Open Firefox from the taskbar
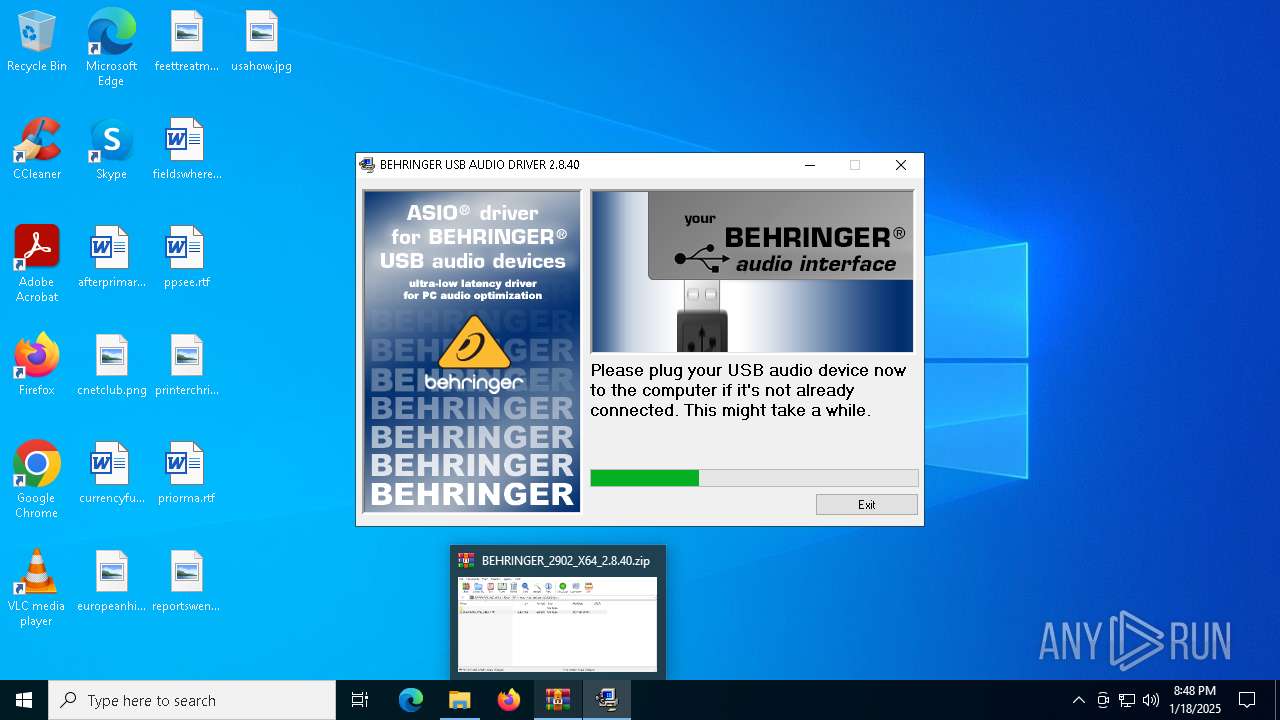This screenshot has width=1280, height=720. click(509, 700)
